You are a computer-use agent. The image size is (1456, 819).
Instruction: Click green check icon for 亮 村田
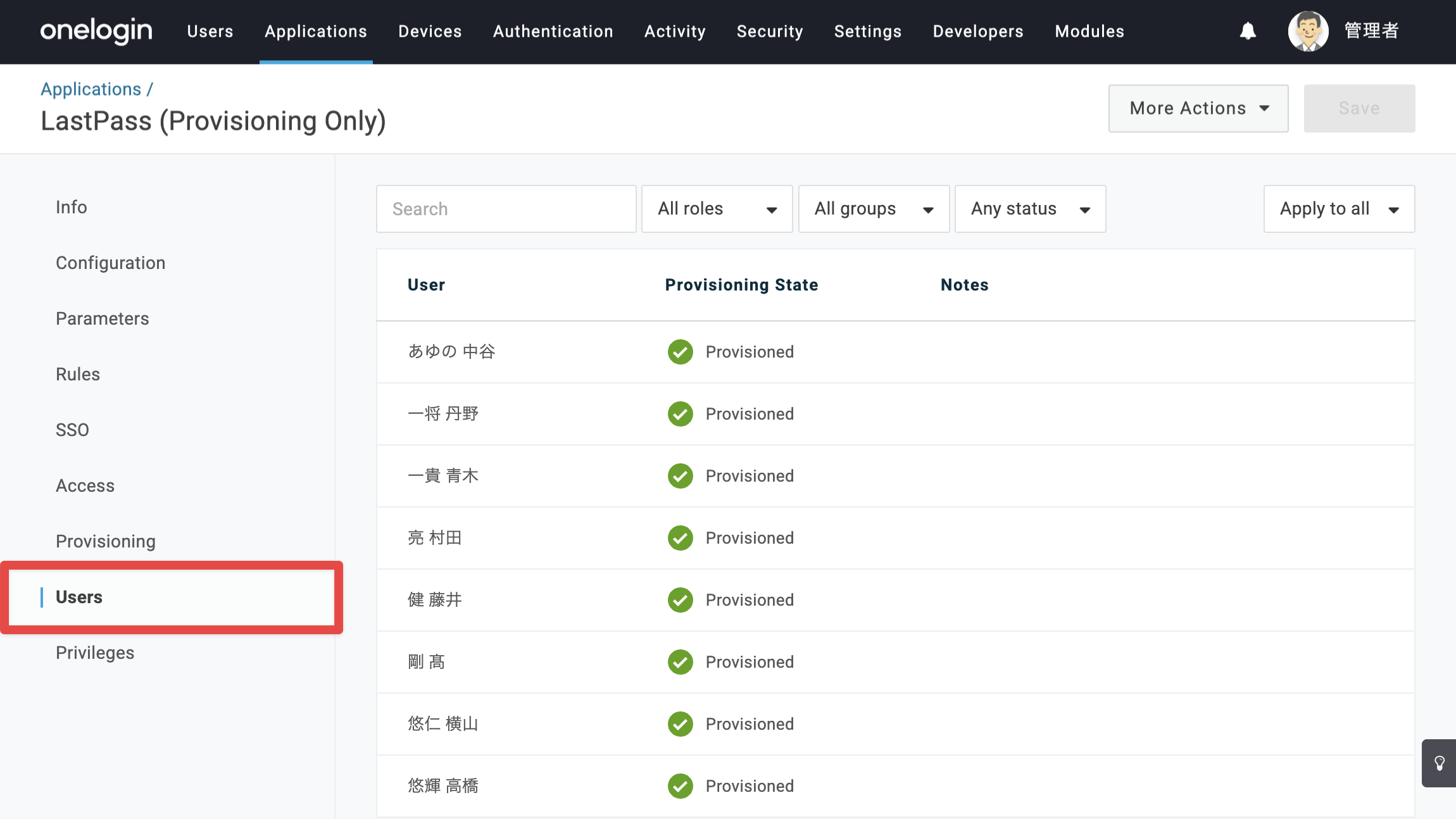pyautogui.click(x=681, y=538)
